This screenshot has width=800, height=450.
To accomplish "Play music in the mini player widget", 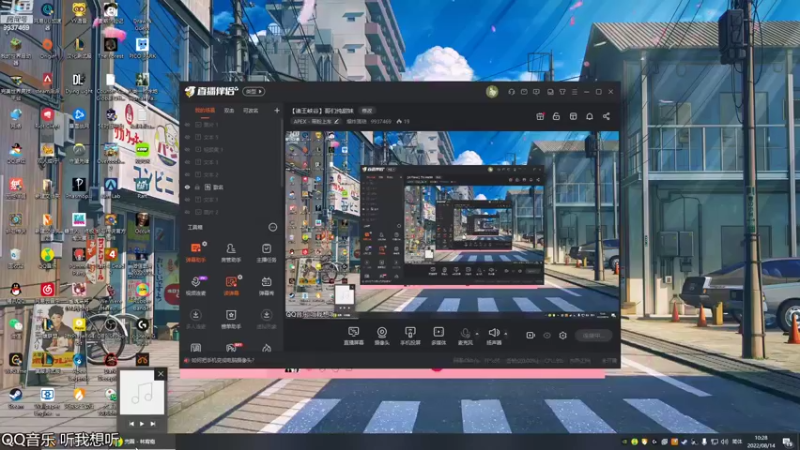I will tap(142, 424).
